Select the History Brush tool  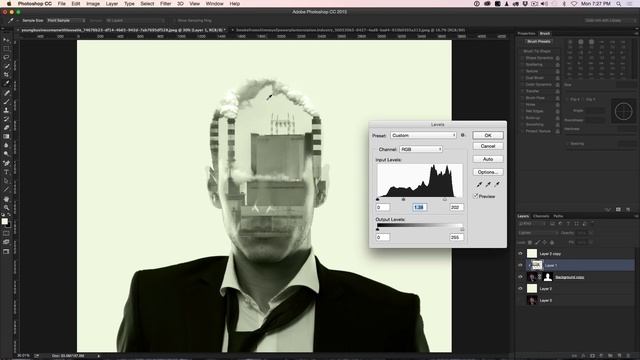click(x=6, y=119)
